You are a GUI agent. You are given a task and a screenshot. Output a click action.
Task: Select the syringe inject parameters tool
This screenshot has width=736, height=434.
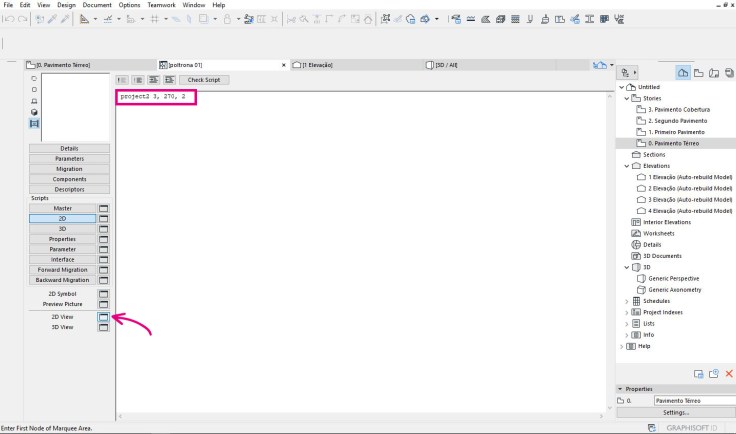pyautogui.click(x=65, y=19)
